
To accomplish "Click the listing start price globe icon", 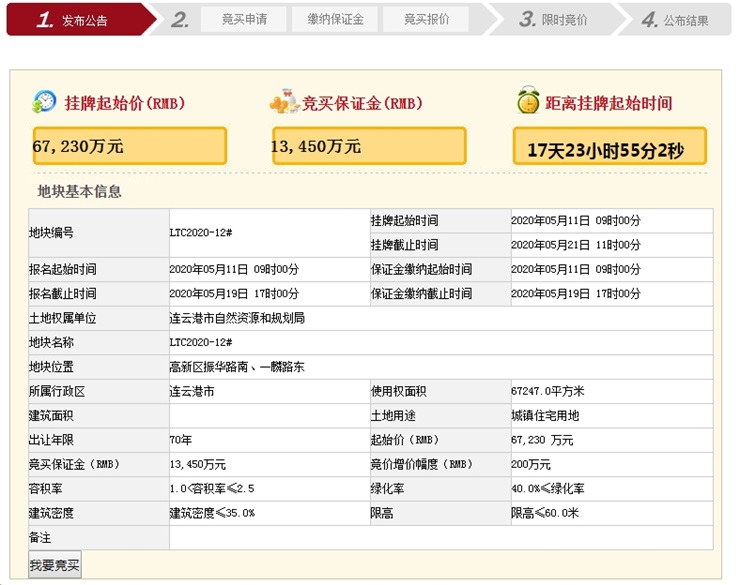I will coord(45,102).
